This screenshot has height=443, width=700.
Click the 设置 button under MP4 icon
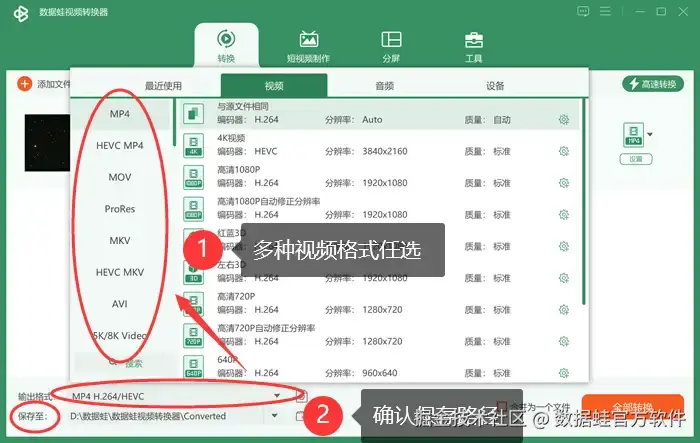(636, 159)
